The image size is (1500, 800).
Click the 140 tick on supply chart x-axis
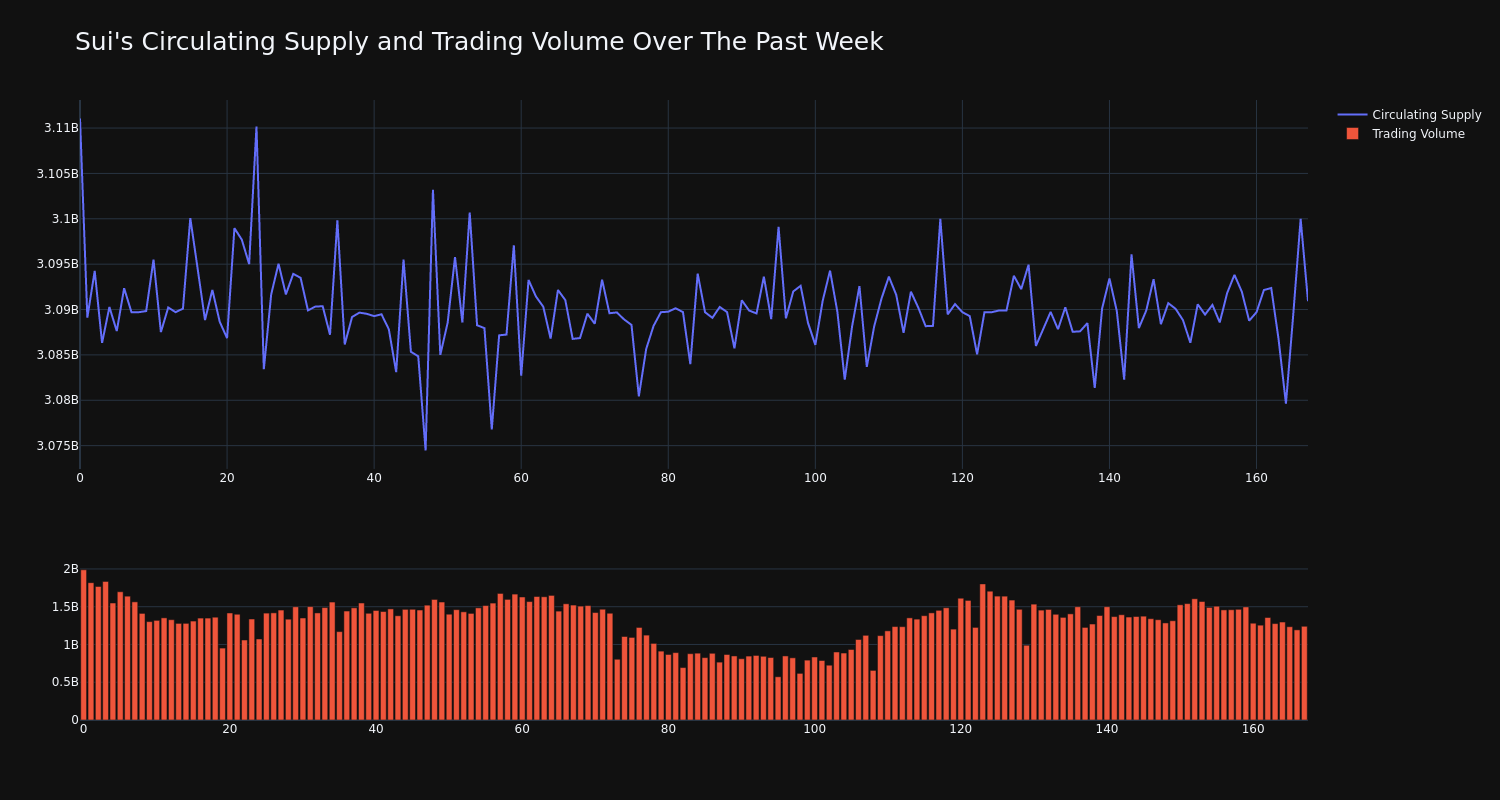pyautogui.click(x=1109, y=478)
